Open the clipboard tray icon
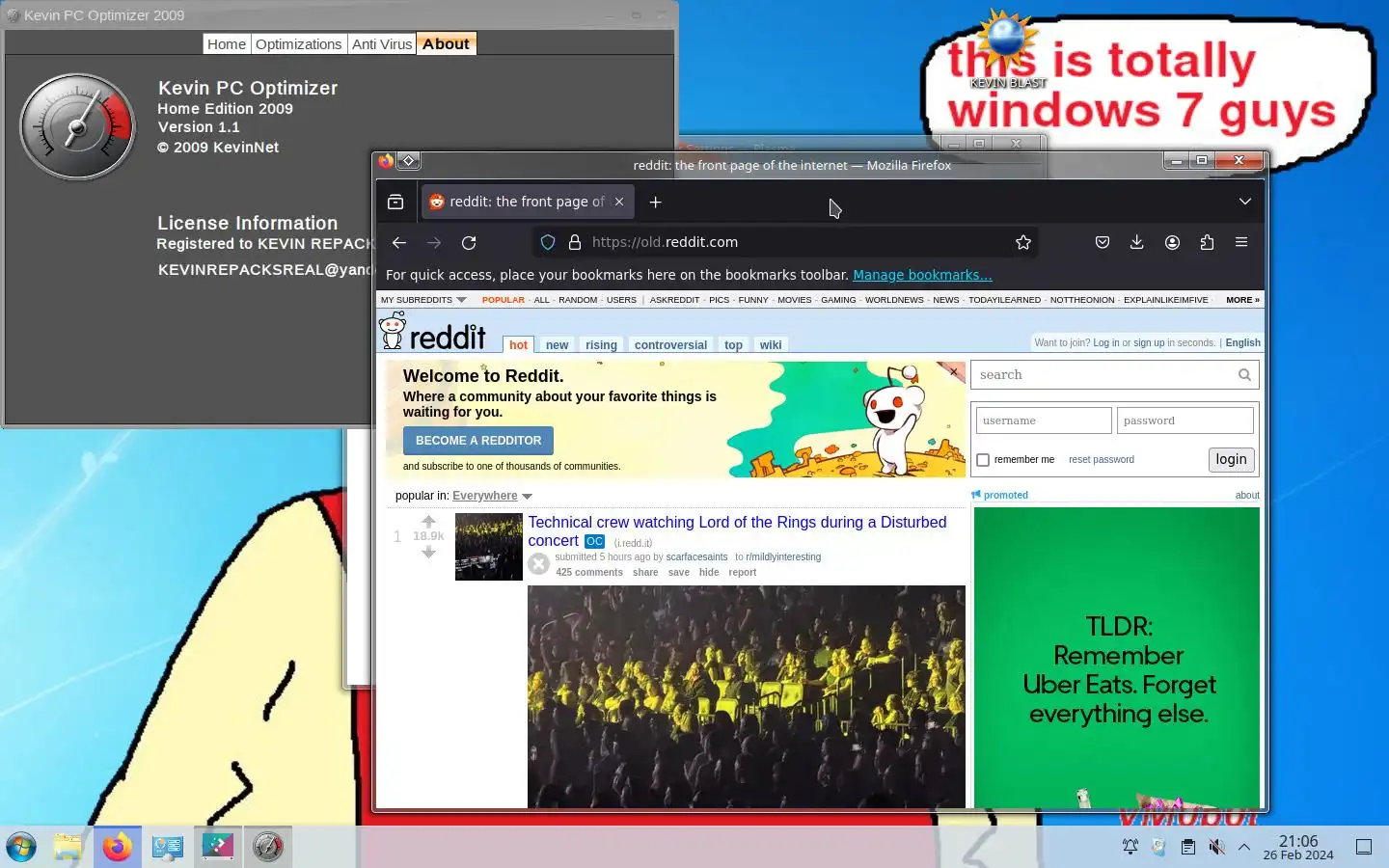 (1187, 847)
